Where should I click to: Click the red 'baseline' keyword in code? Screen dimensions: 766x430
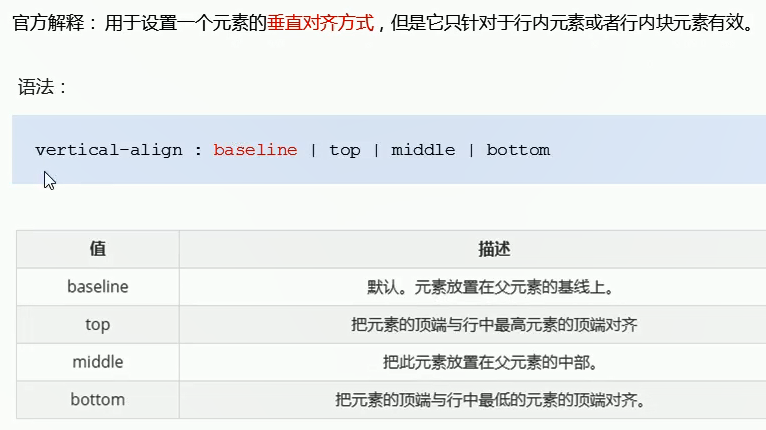[255, 150]
